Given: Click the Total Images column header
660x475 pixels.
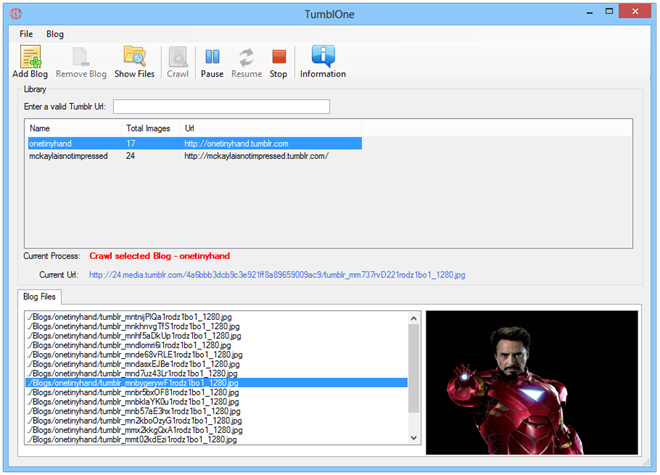Looking at the screenshot, I should pyautogui.click(x=151, y=128).
